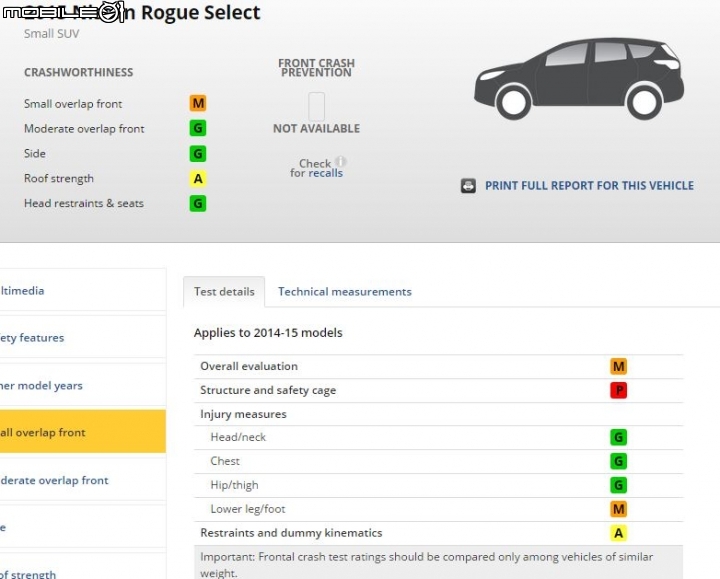Click the printer icon for full report
Image resolution: width=720 pixels, height=579 pixels.
pyautogui.click(x=468, y=186)
